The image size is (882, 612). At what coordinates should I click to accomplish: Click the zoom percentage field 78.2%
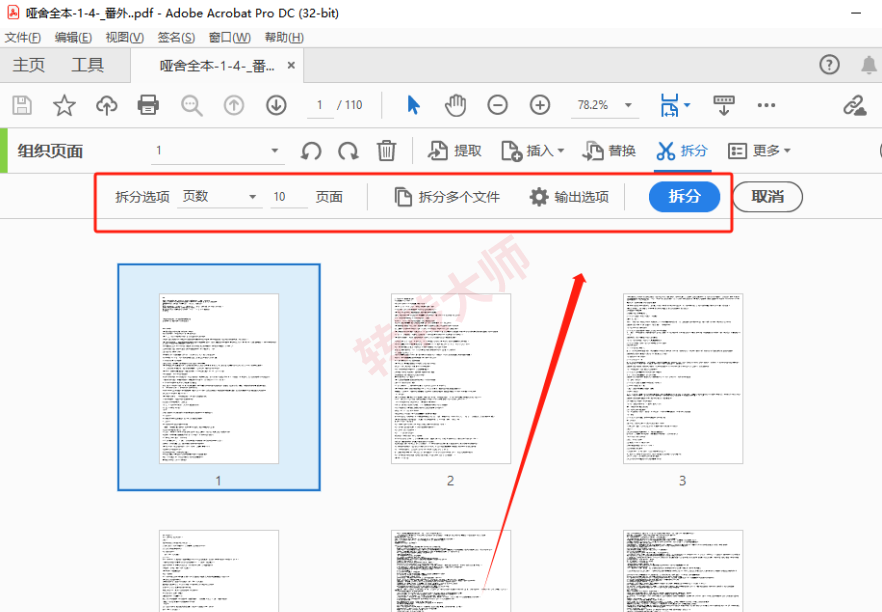tap(593, 105)
